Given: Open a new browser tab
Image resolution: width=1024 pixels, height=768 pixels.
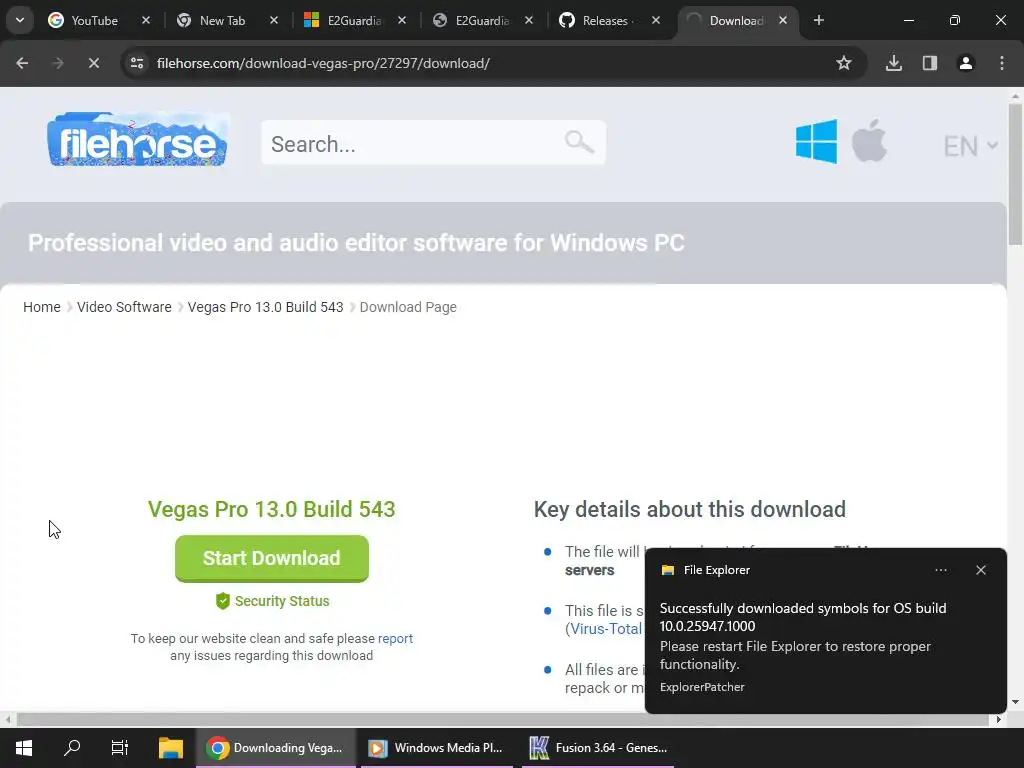Looking at the screenshot, I should [818, 20].
